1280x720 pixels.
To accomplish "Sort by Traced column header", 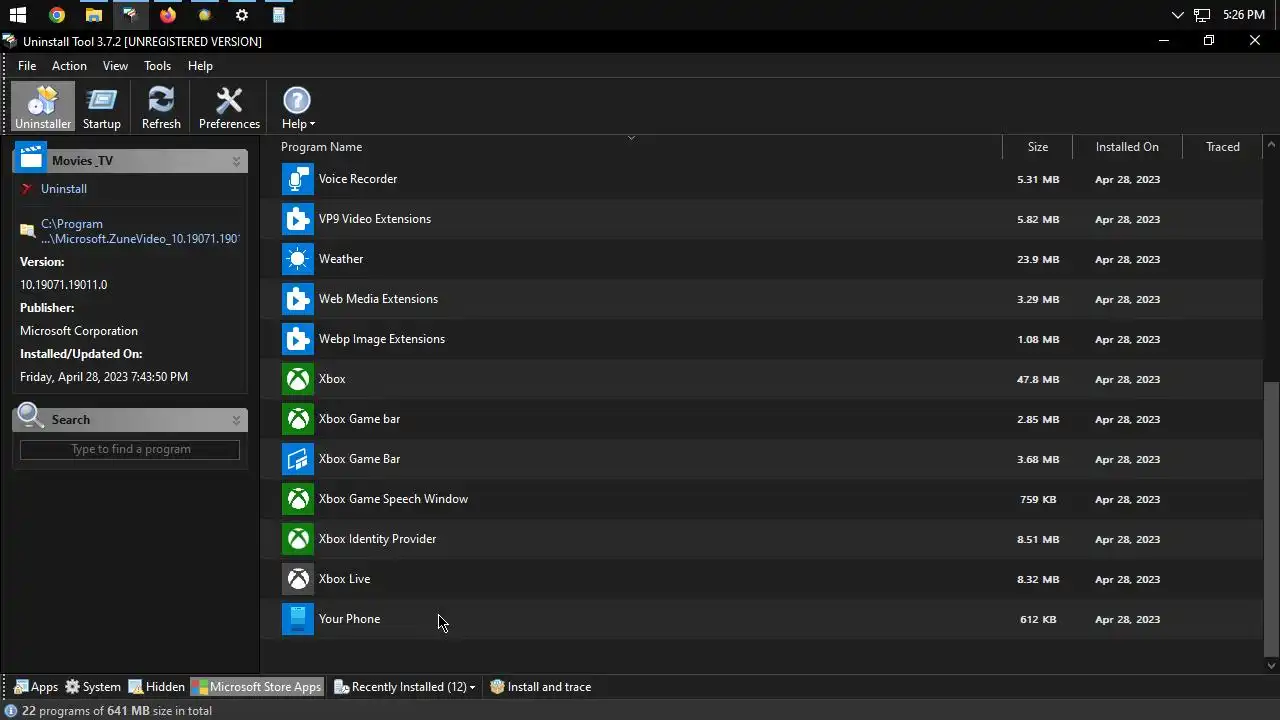I will tap(1222, 147).
